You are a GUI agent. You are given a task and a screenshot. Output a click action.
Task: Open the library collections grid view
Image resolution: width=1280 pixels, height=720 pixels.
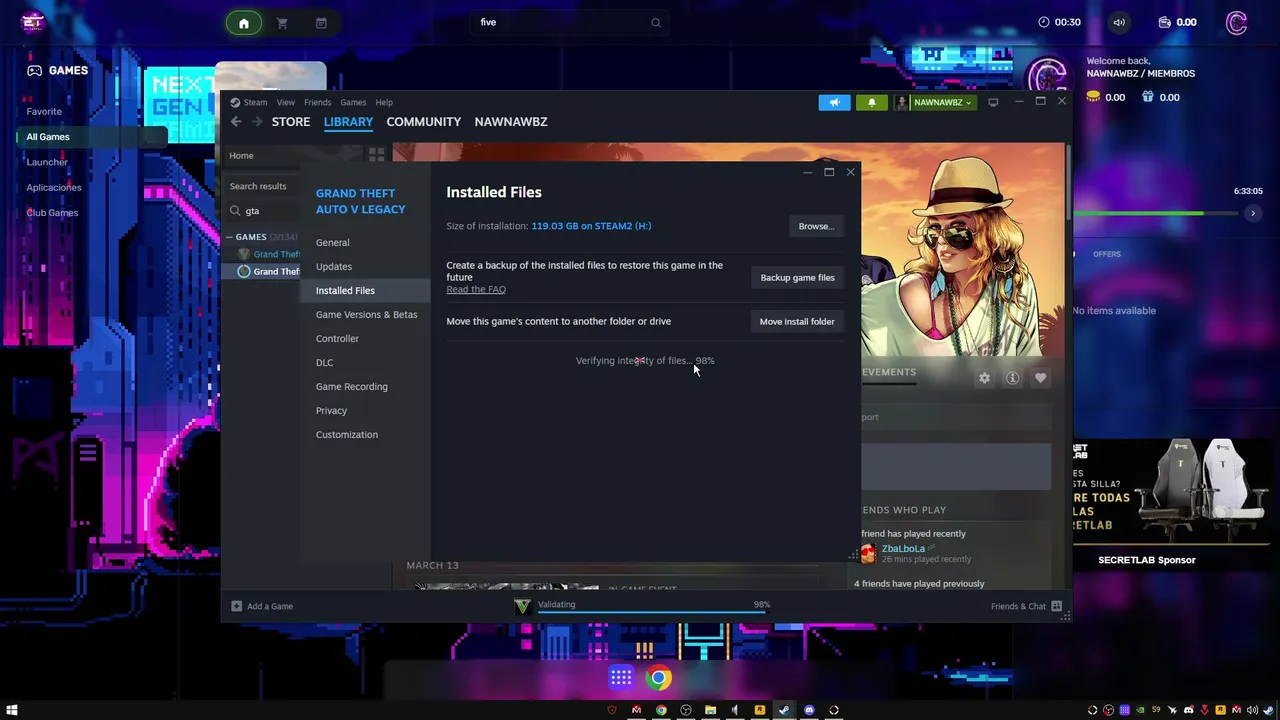coord(376,155)
